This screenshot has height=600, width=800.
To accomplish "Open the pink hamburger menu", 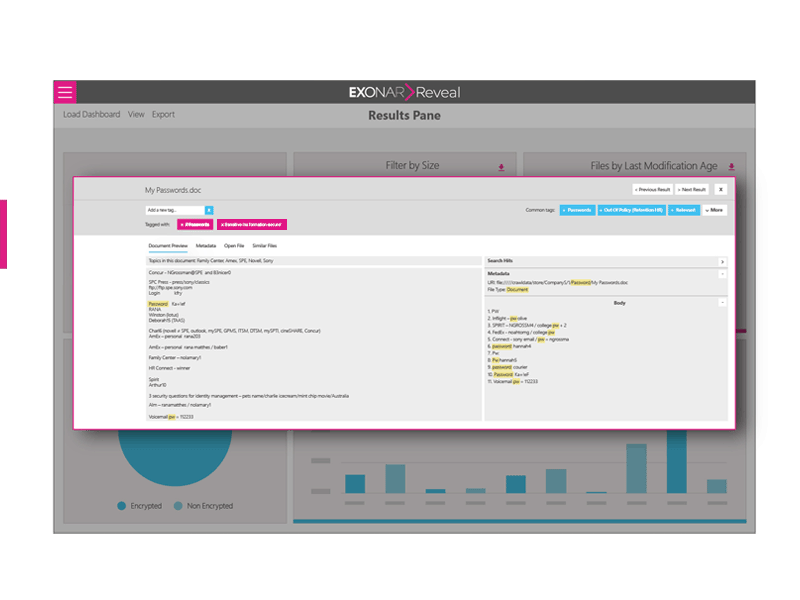I will [65, 91].
